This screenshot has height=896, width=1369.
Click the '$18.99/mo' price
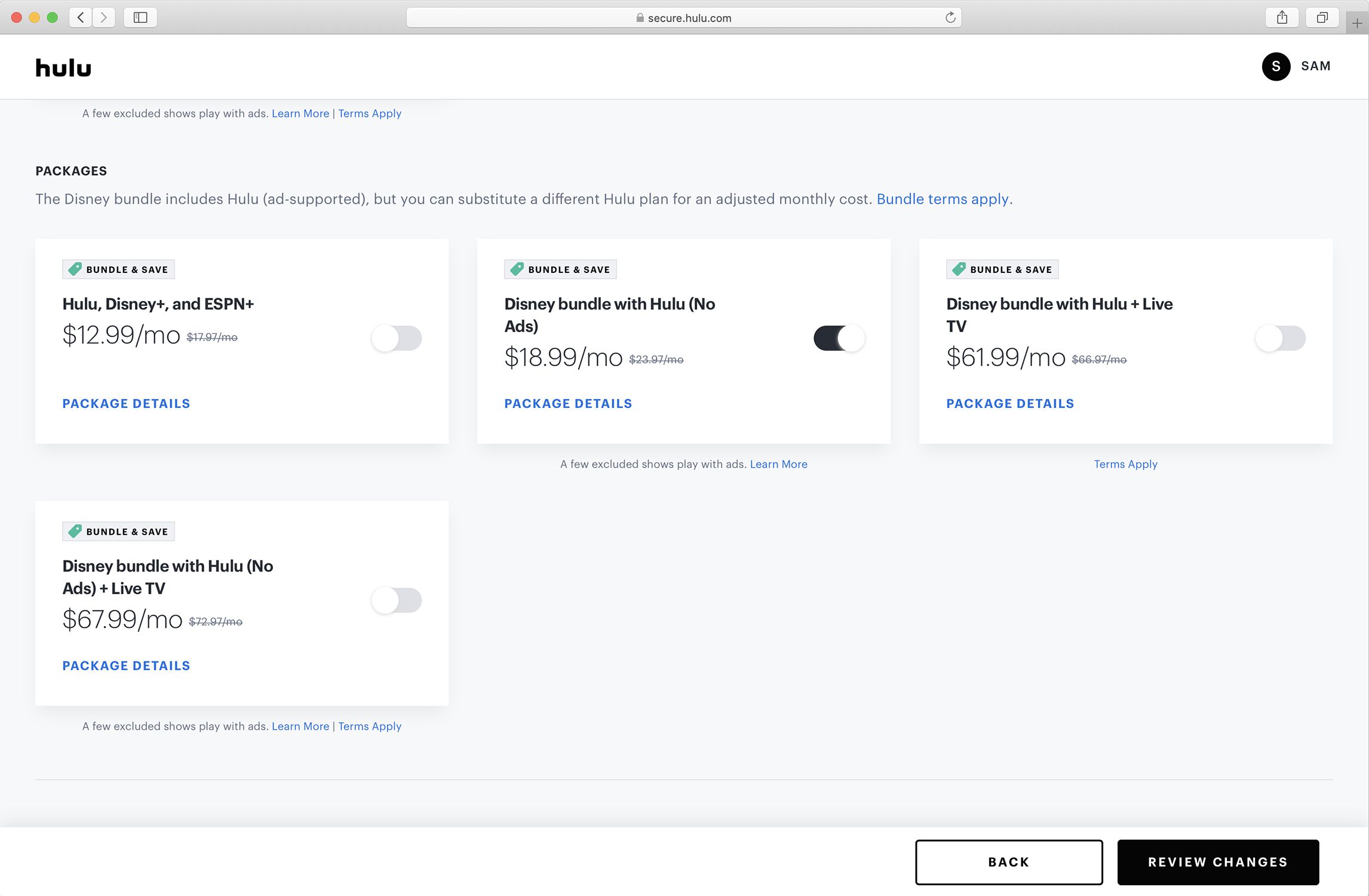(x=563, y=357)
